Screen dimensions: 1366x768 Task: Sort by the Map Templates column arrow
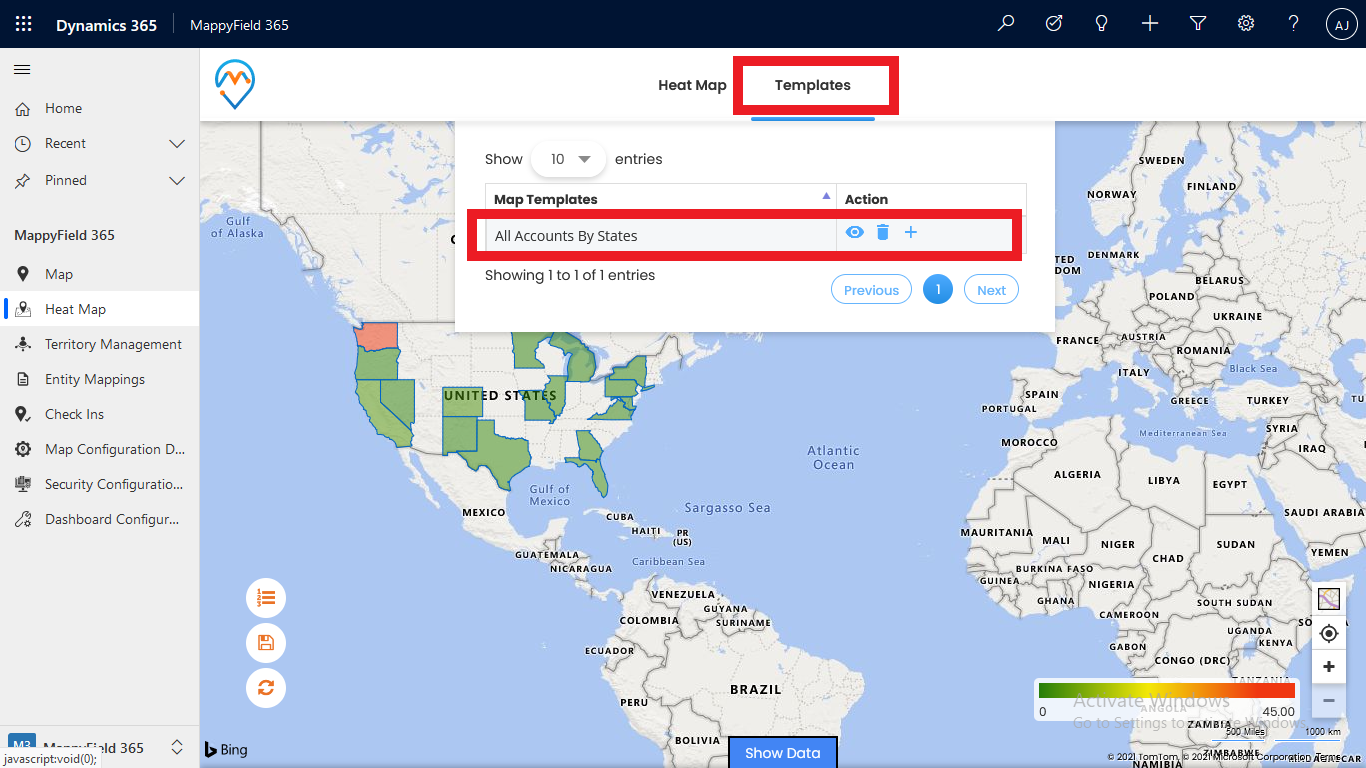point(826,196)
